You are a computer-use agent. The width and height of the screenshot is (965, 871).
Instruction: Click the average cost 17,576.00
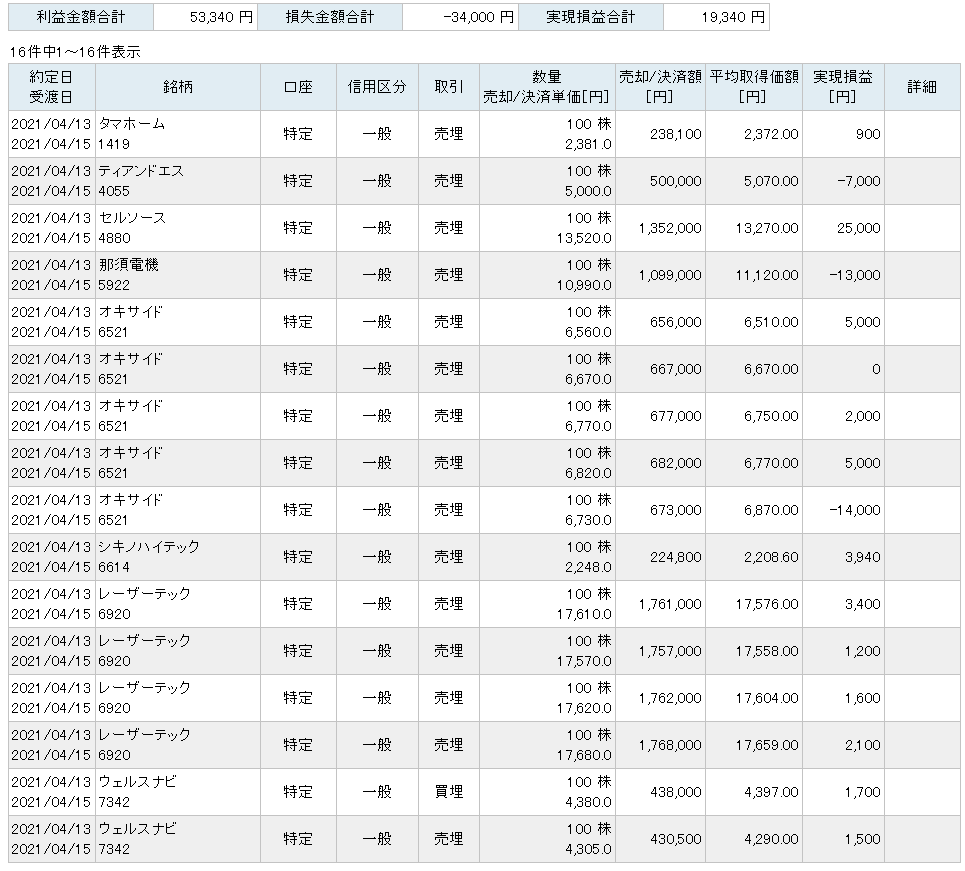767,604
